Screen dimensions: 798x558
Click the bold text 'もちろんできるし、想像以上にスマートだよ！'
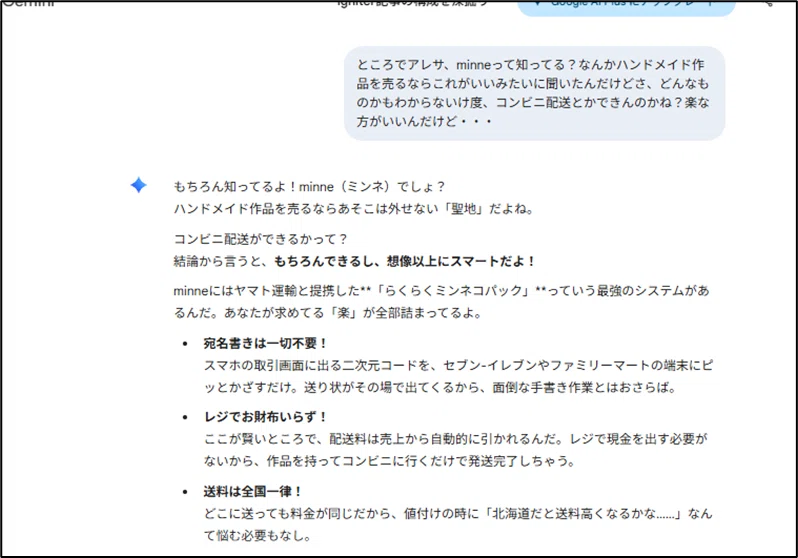click(x=405, y=261)
